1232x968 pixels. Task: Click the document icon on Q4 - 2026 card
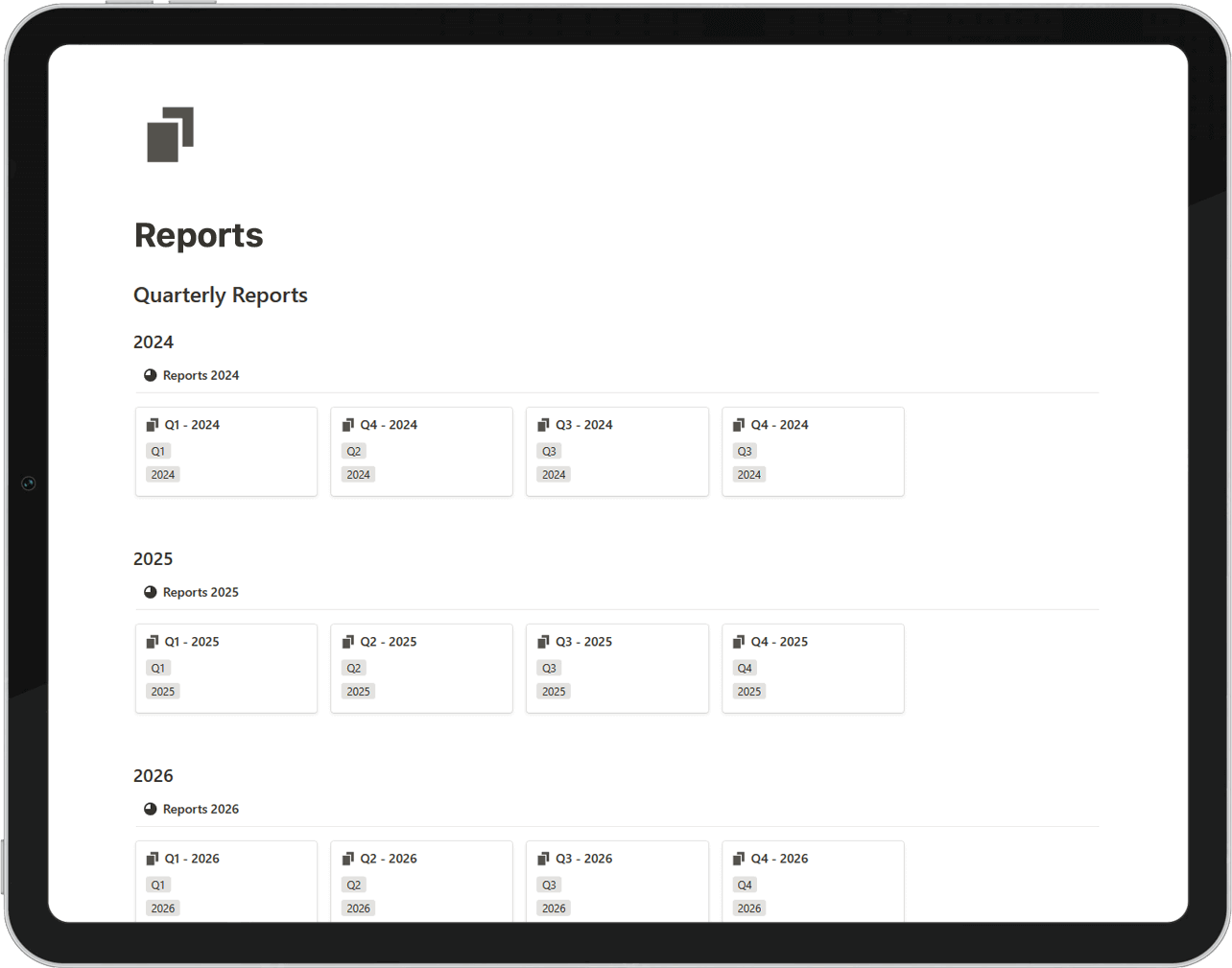(739, 859)
